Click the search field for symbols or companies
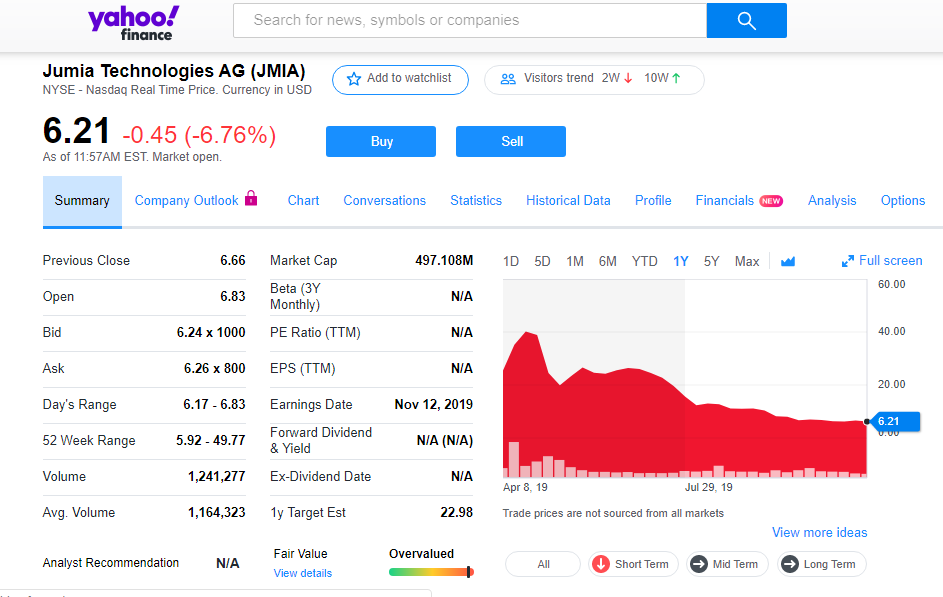This screenshot has width=943, height=597. coord(470,20)
